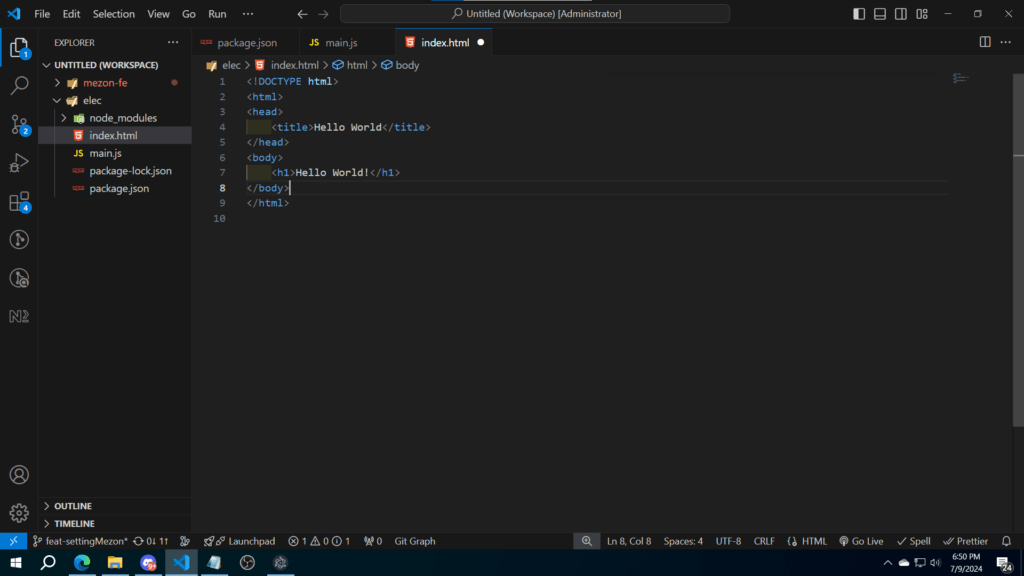Open Git Graph from status bar
The height and width of the screenshot is (576, 1024).
pyautogui.click(x=415, y=541)
